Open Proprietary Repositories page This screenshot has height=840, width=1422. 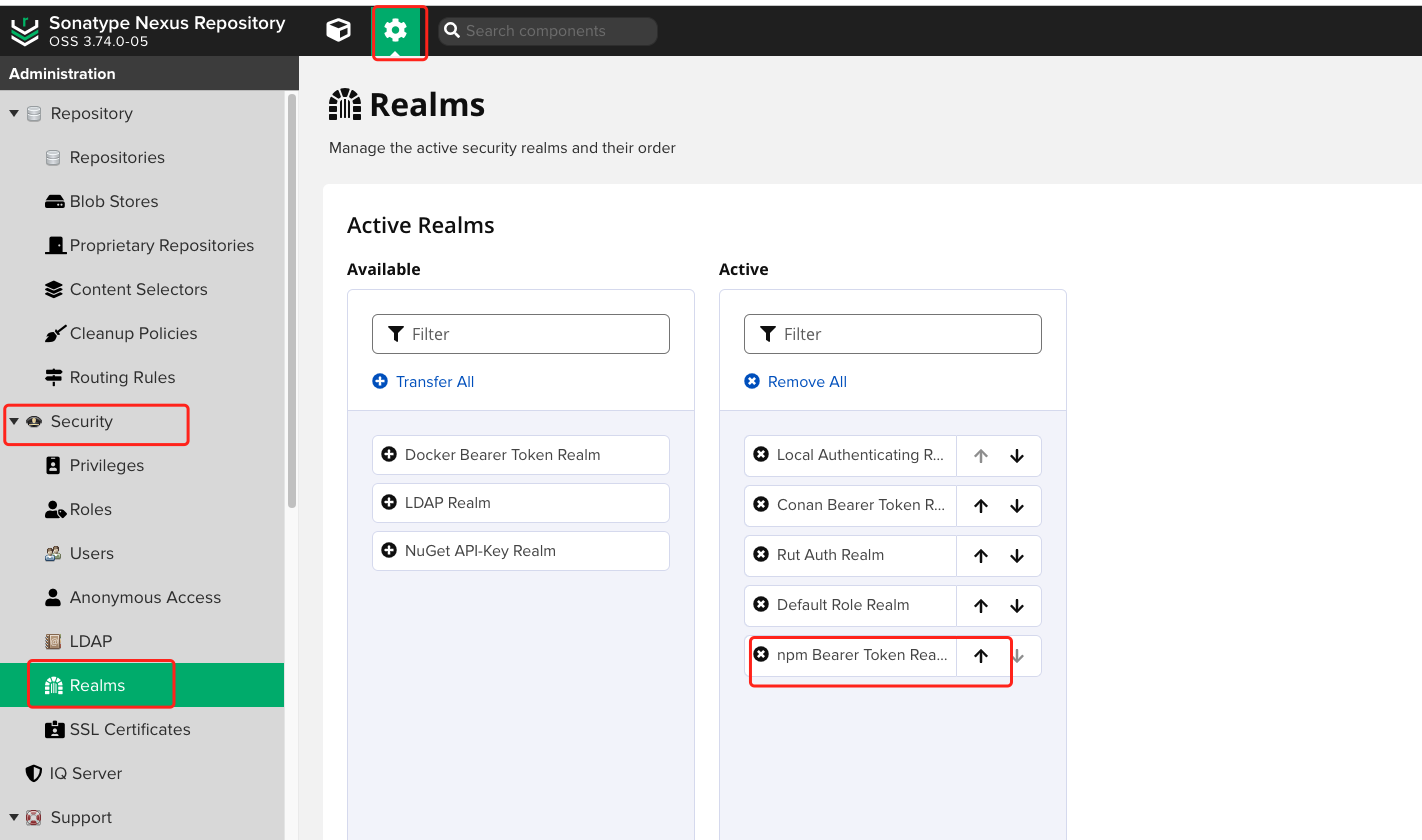[162, 246]
